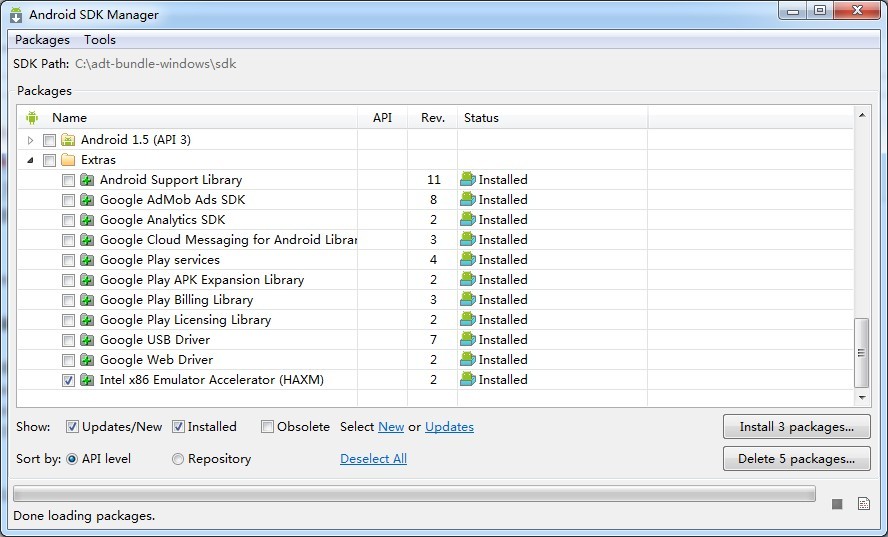
Task: Expand the Android 1.5 (API 3) node
Action: pos(30,140)
